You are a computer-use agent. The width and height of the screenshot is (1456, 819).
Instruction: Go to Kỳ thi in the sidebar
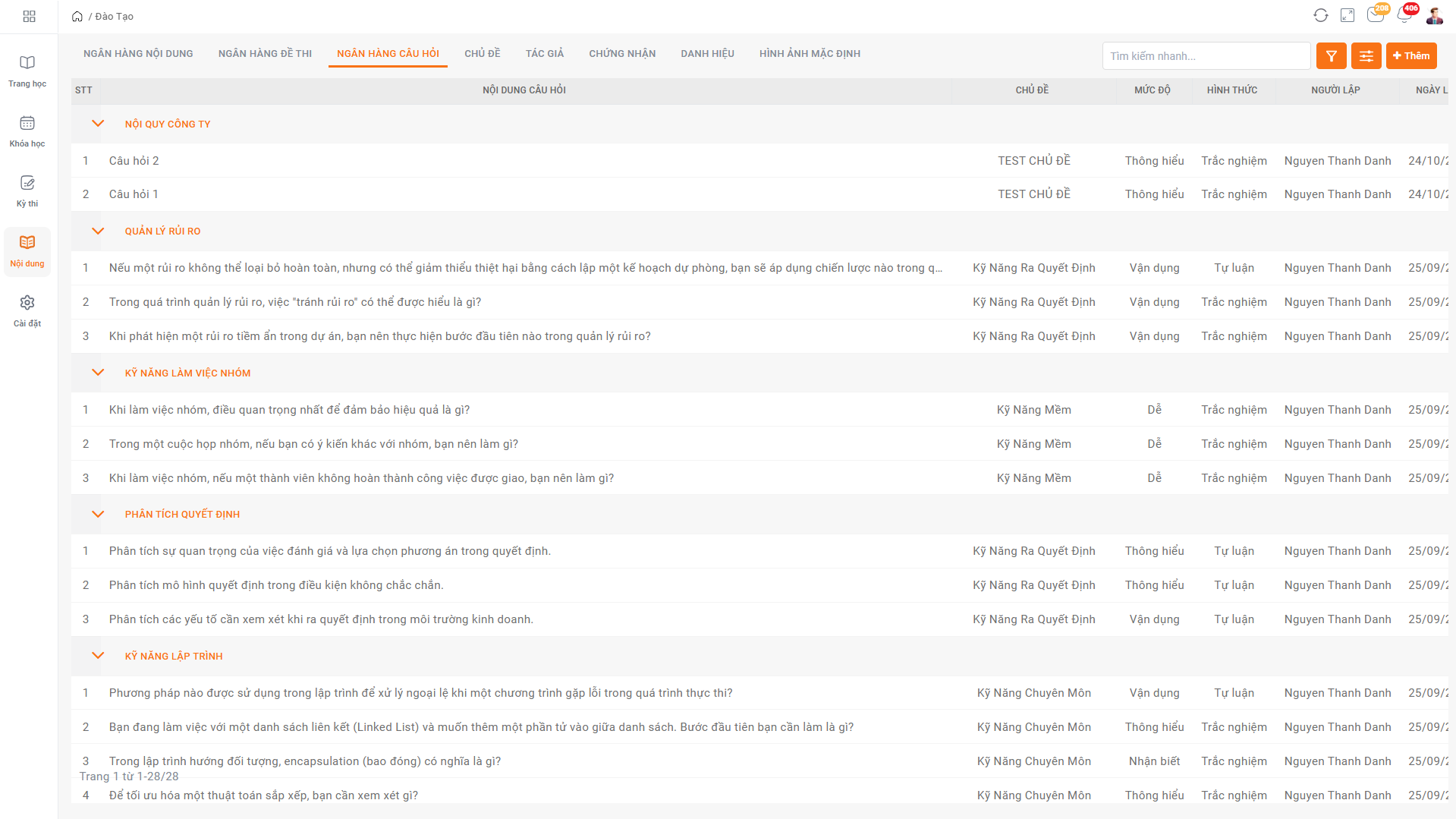pos(27,191)
